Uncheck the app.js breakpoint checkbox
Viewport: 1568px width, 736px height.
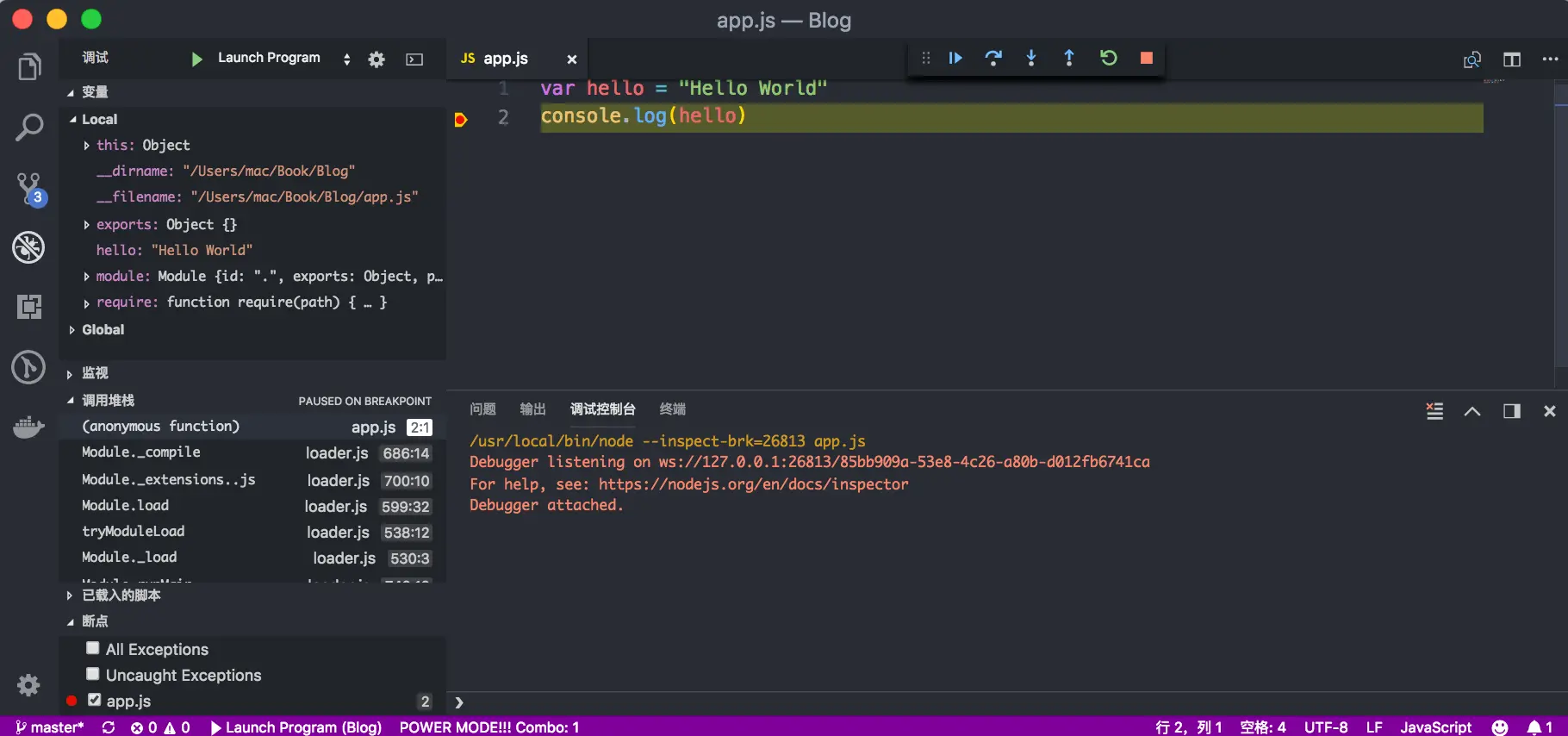pos(95,700)
